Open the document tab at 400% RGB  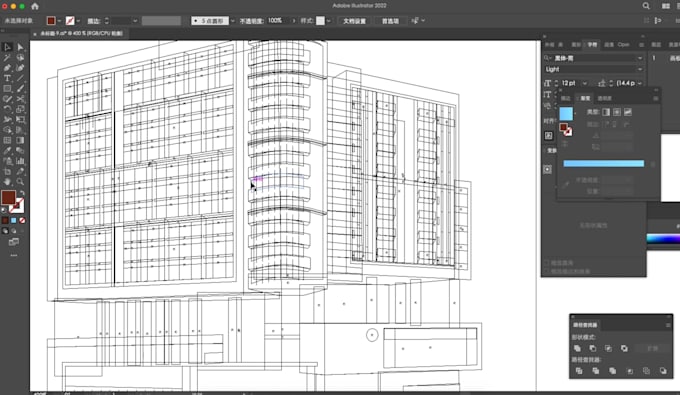[81, 33]
